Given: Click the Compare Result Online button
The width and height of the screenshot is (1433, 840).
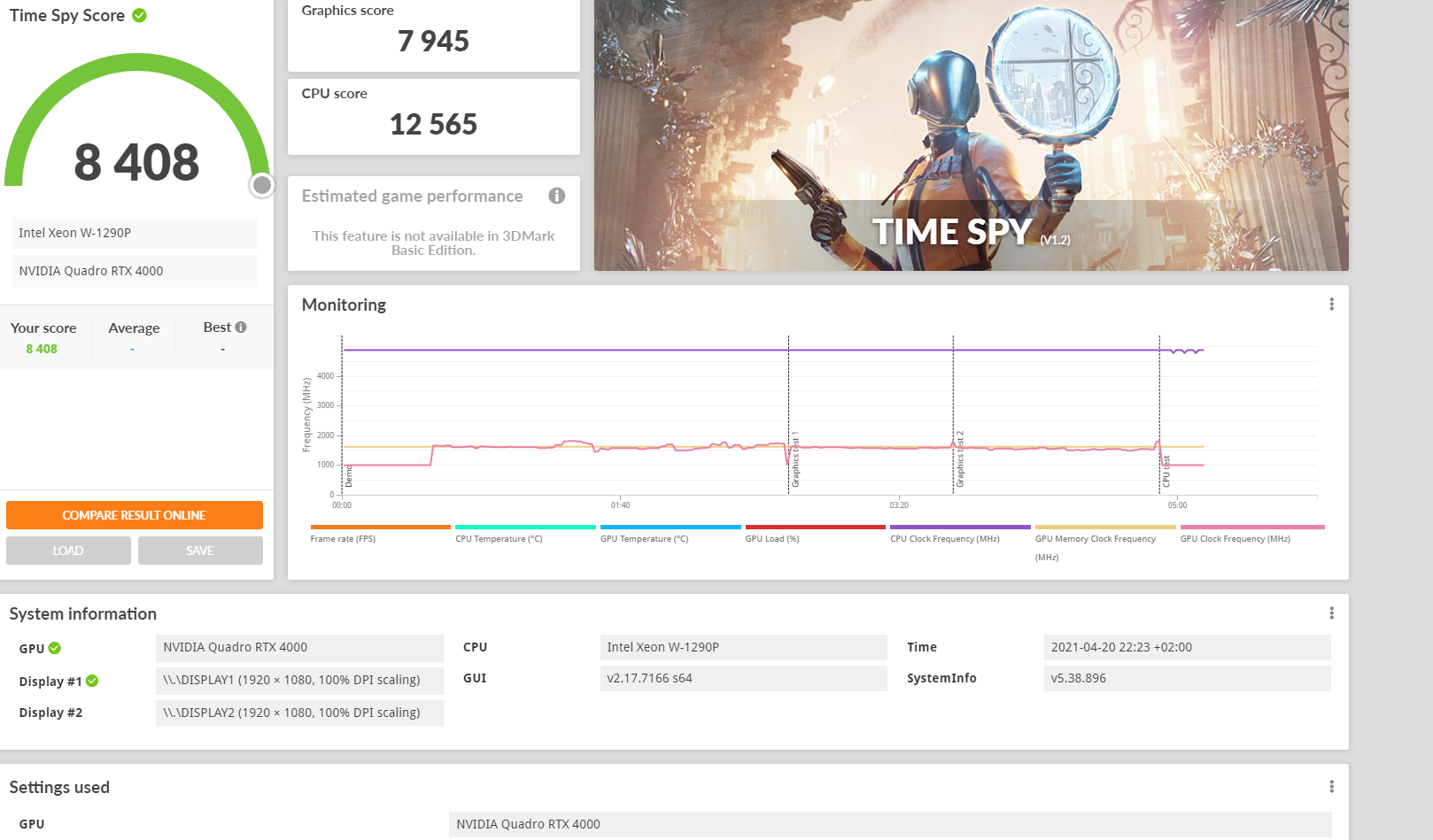Looking at the screenshot, I should click(x=135, y=515).
